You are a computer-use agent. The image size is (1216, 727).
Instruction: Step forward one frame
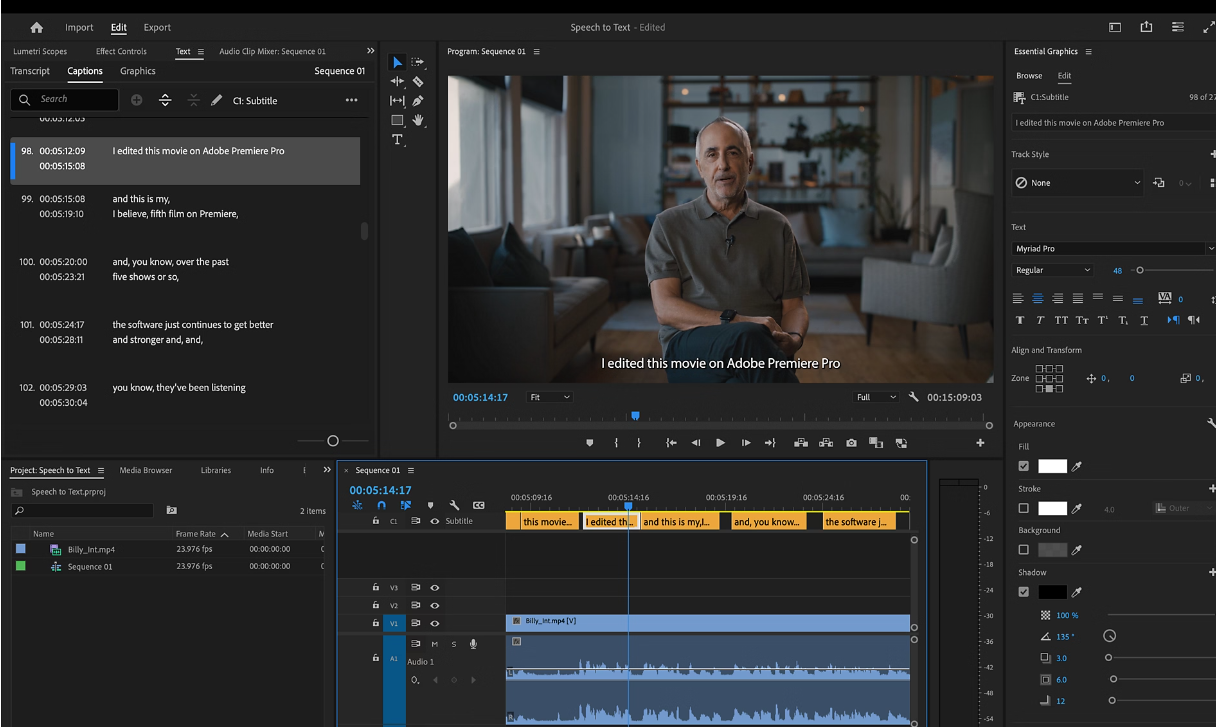tap(746, 443)
